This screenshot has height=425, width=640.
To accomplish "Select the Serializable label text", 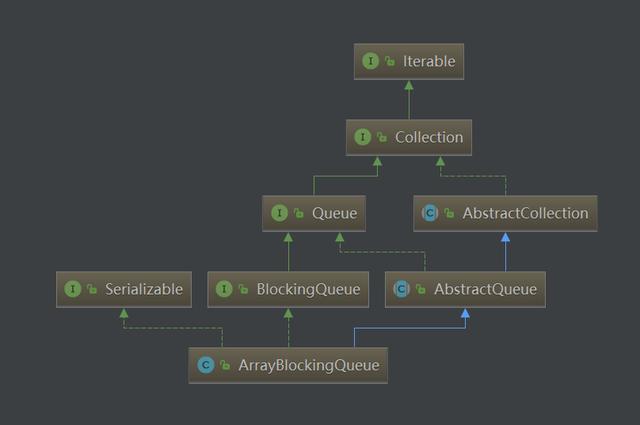I will [144, 290].
